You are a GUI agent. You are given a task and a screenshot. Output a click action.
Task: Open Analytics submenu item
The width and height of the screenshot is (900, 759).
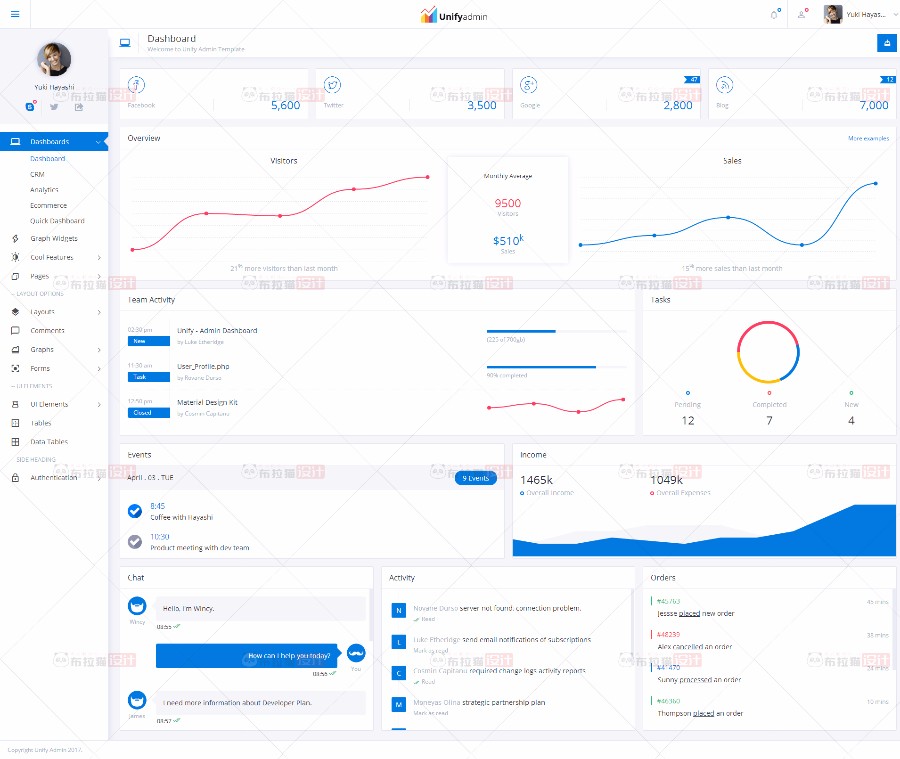pyautogui.click(x=44, y=190)
